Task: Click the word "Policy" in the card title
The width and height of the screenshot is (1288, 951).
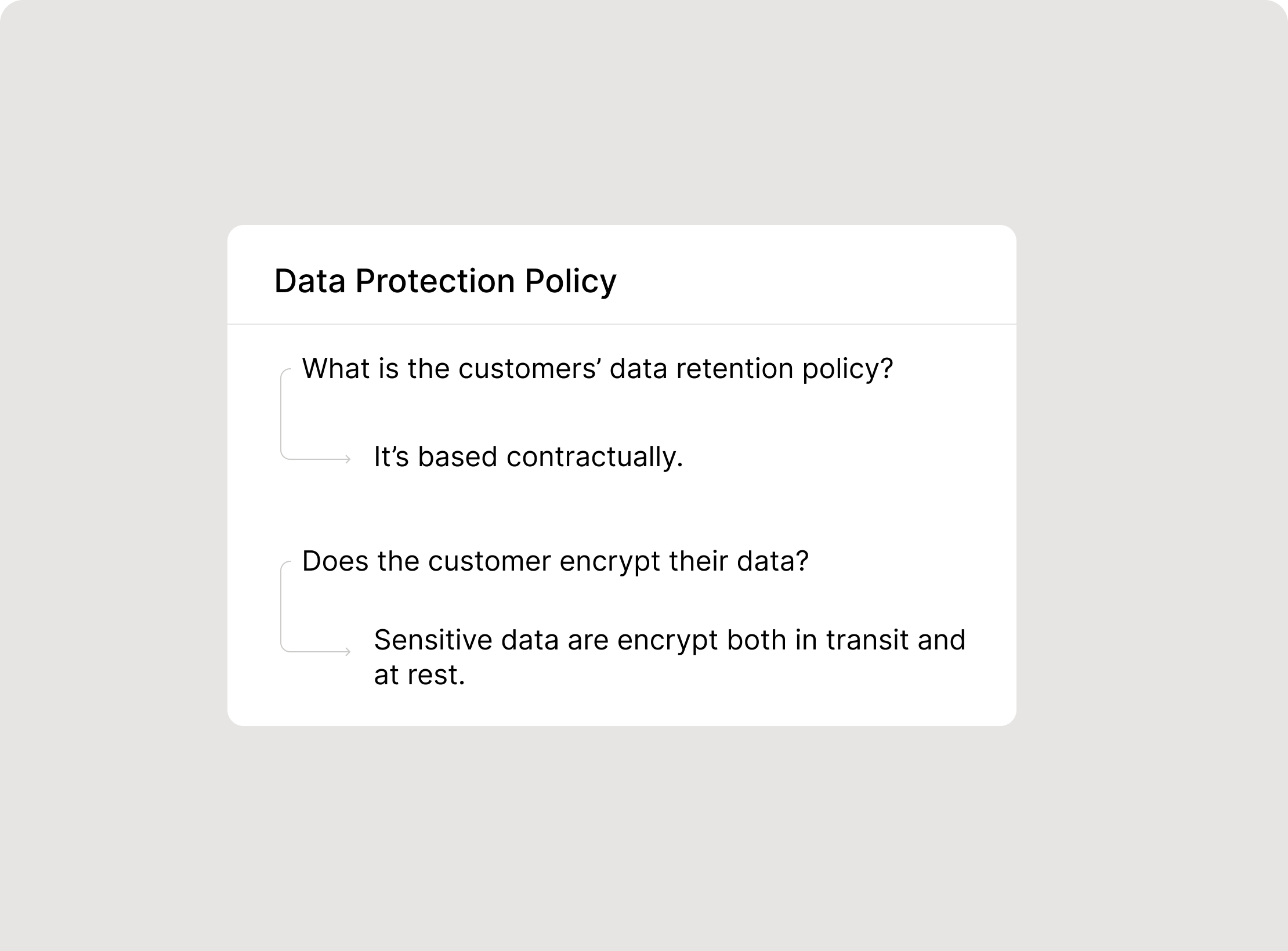Action: [571, 282]
